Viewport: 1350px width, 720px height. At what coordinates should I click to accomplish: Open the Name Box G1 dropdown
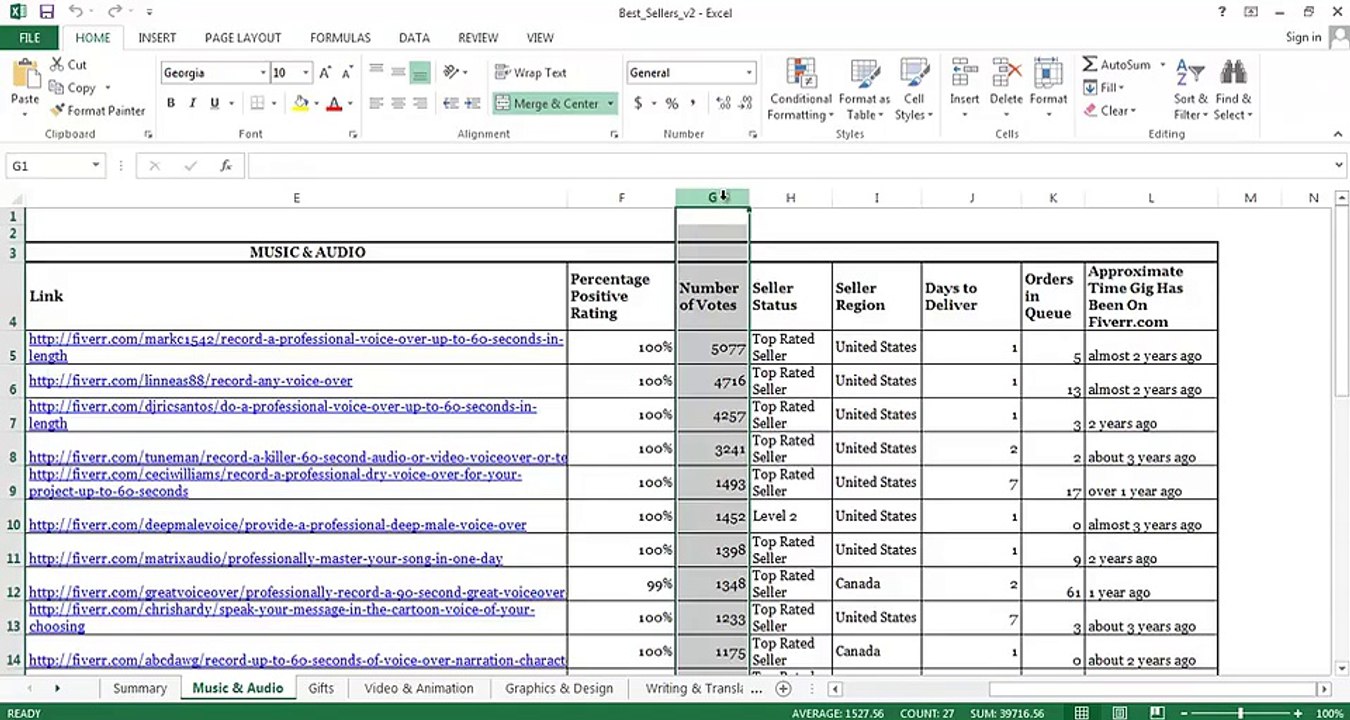(x=96, y=166)
